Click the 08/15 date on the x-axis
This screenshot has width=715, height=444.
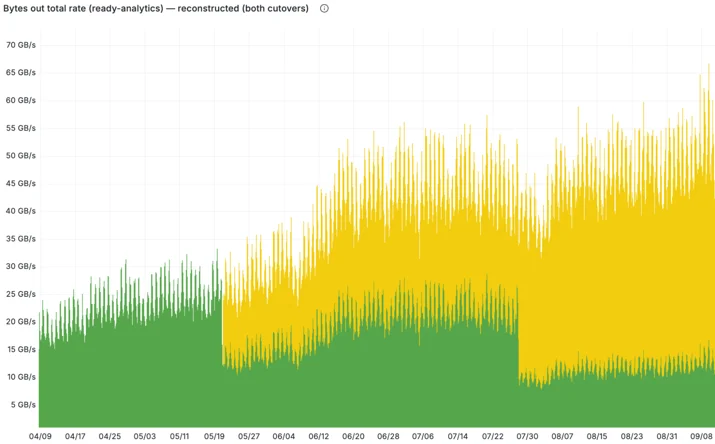click(597, 436)
